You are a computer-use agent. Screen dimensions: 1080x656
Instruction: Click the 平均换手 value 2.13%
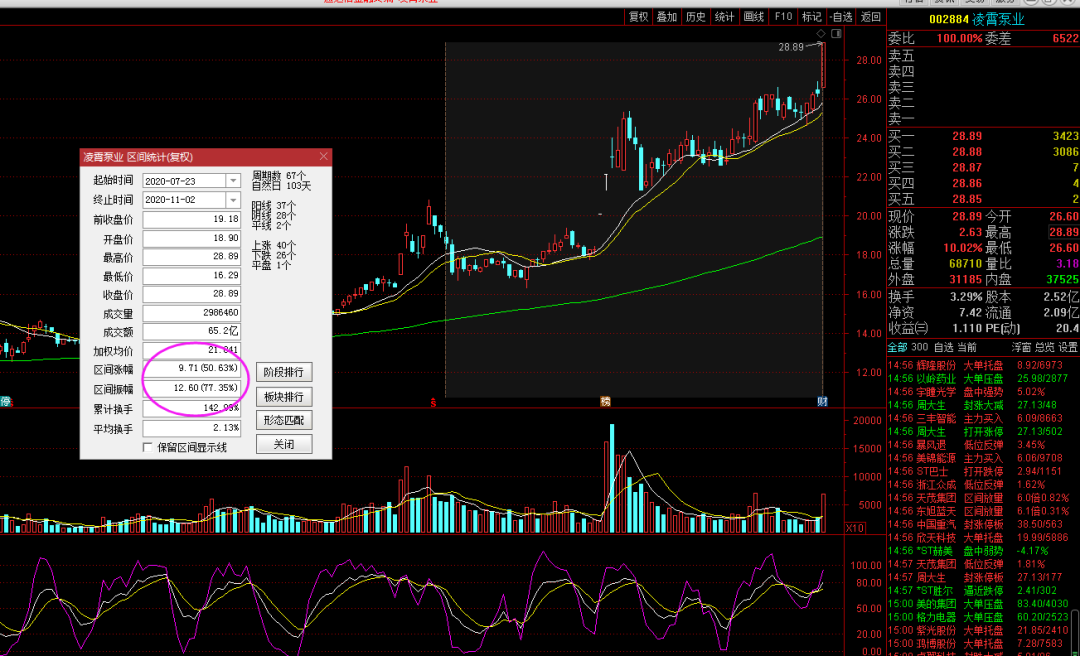[191, 428]
